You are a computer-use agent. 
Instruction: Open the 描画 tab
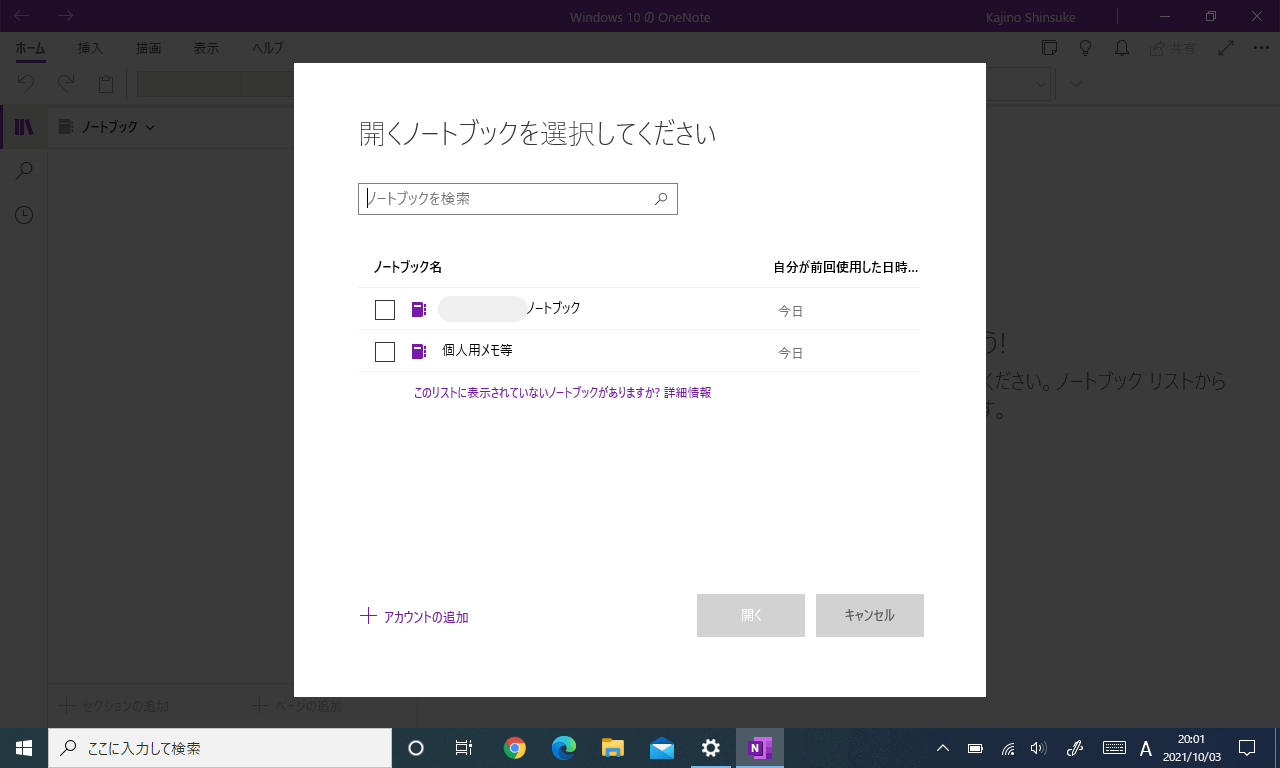click(148, 48)
